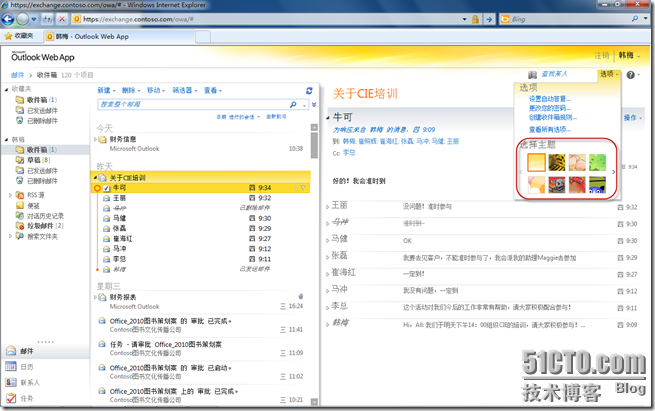
Task: Click 设置自动答复 auto-reply link
Action: [550, 99]
